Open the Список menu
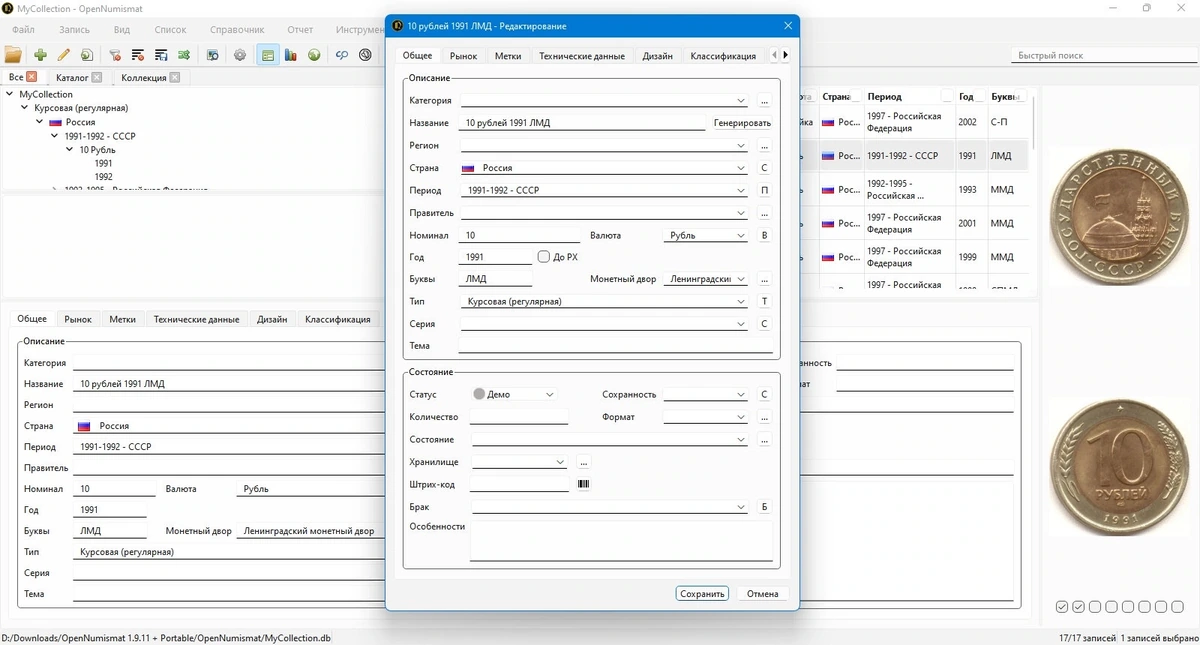Image resolution: width=1200 pixels, height=645 pixels. click(x=171, y=30)
